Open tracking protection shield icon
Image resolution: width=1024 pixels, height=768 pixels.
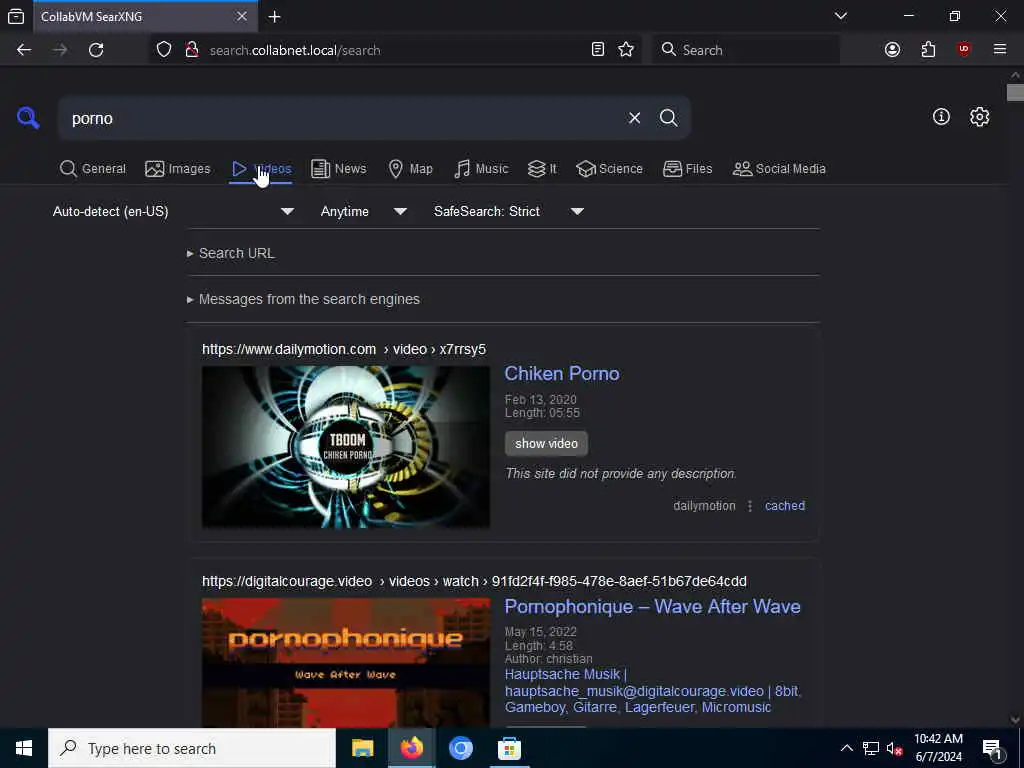pyautogui.click(x=164, y=50)
